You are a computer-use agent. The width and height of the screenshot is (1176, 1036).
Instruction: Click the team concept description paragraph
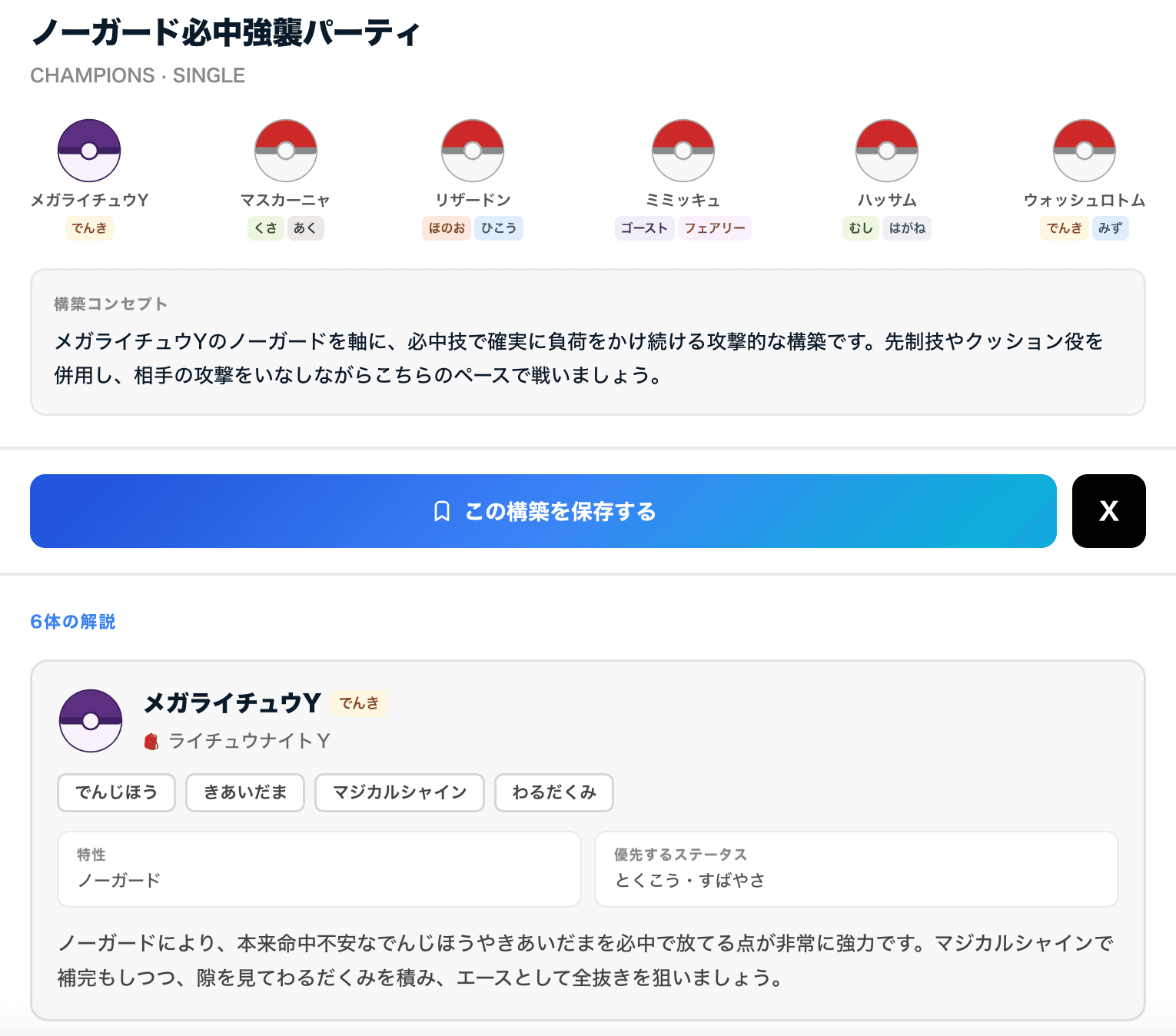(579, 358)
